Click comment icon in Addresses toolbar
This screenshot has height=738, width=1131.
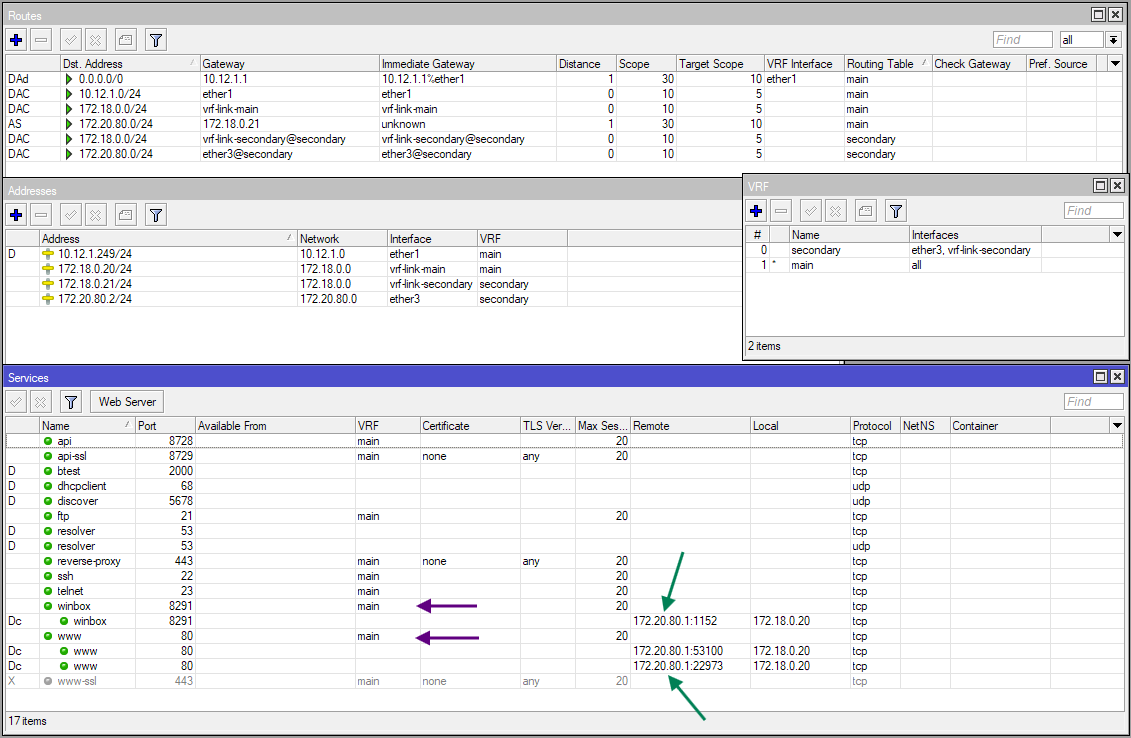pyautogui.click(x=126, y=214)
